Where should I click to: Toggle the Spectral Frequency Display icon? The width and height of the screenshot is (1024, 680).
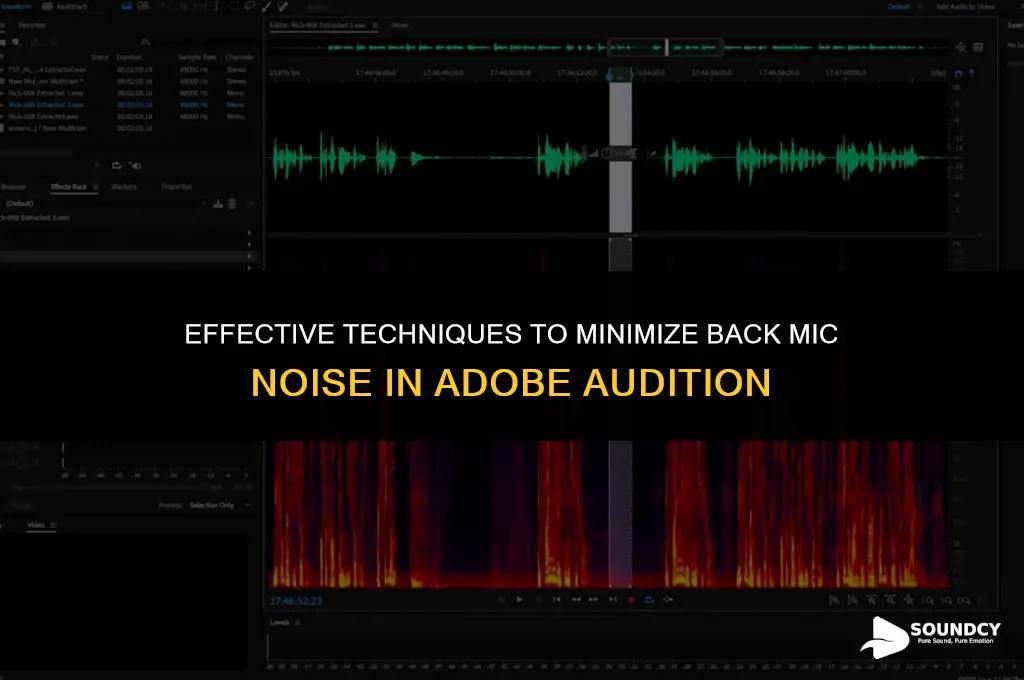127,6
